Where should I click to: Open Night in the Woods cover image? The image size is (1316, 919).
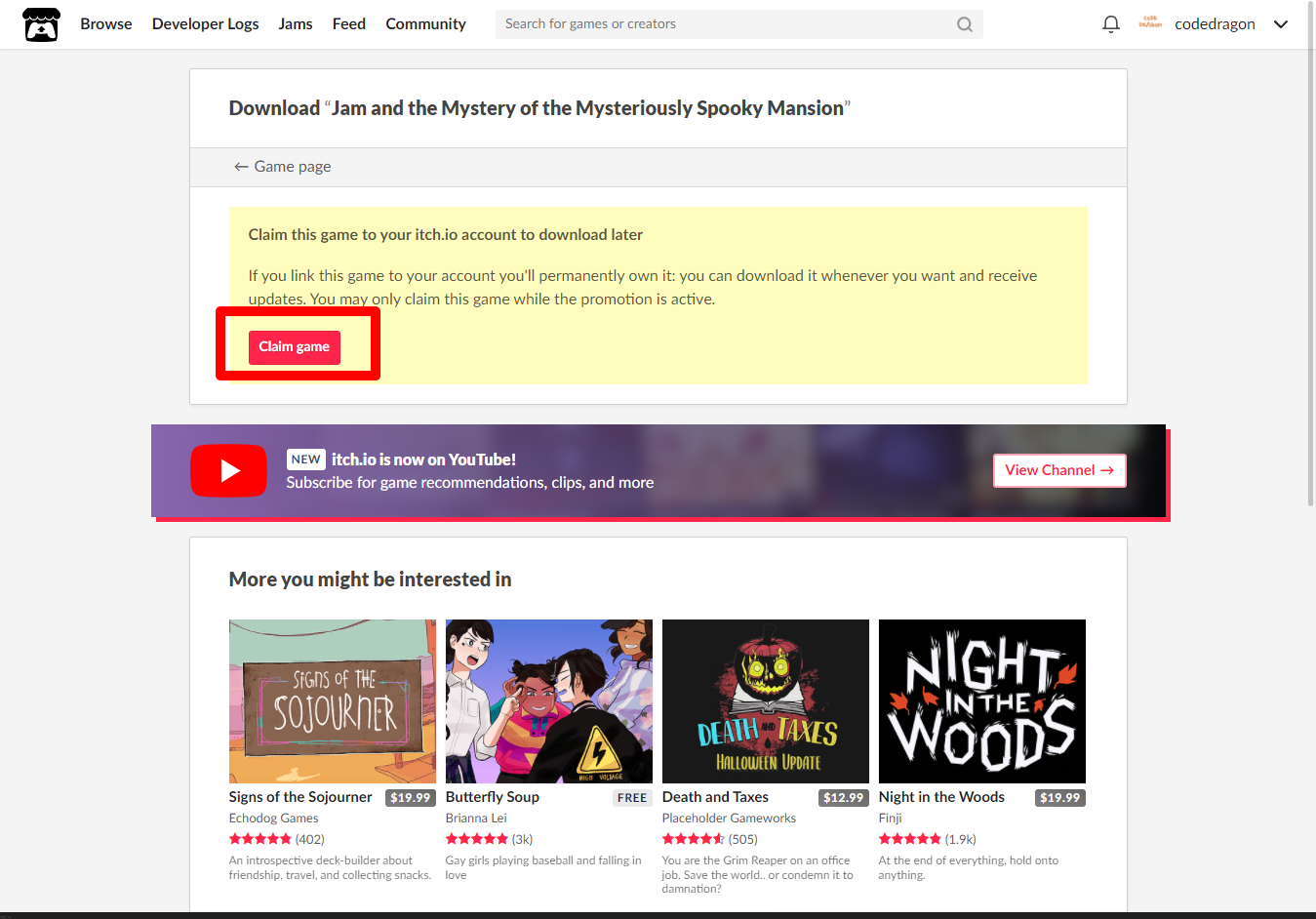tap(982, 701)
